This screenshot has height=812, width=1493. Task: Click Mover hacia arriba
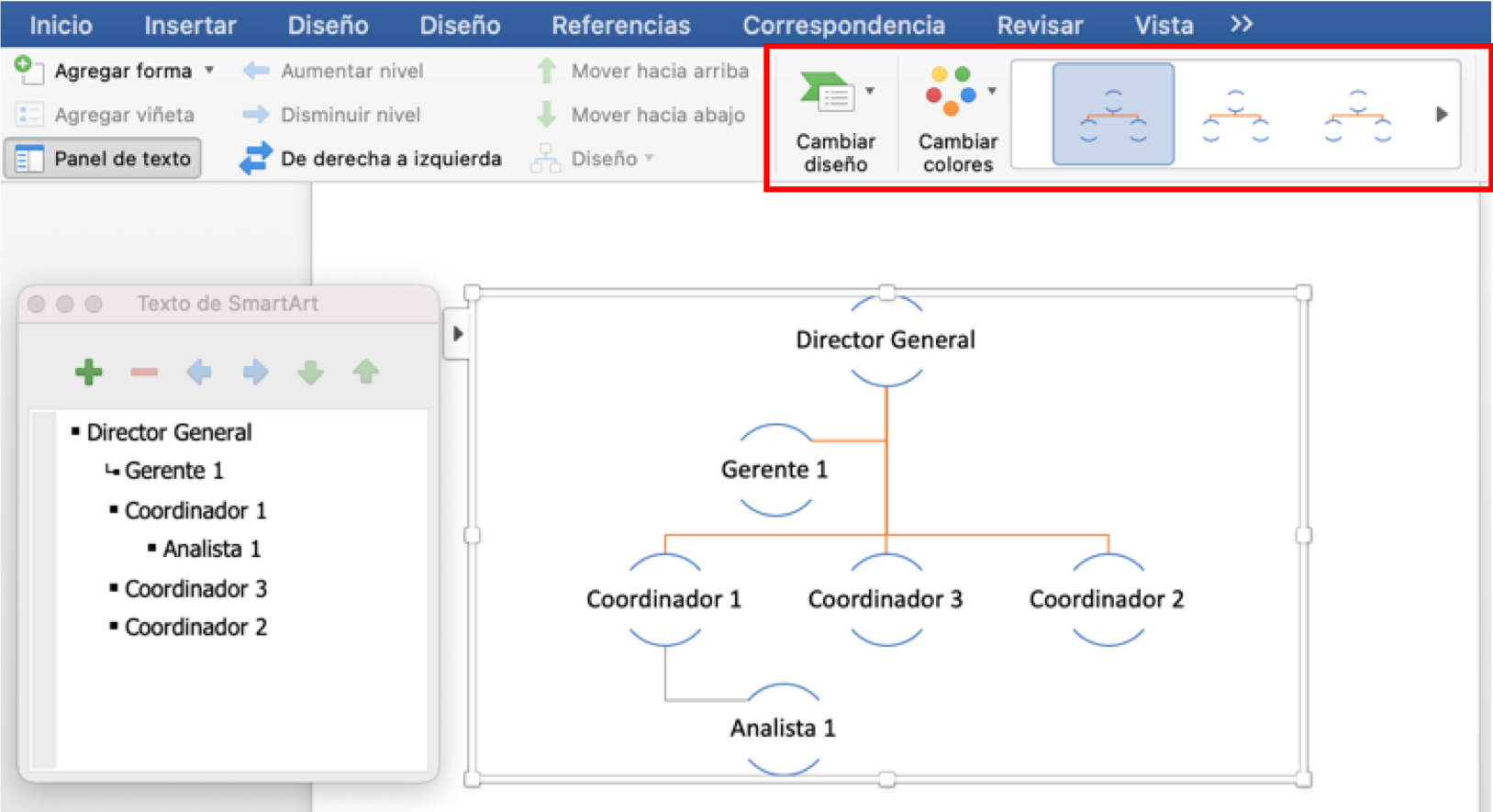[642, 71]
